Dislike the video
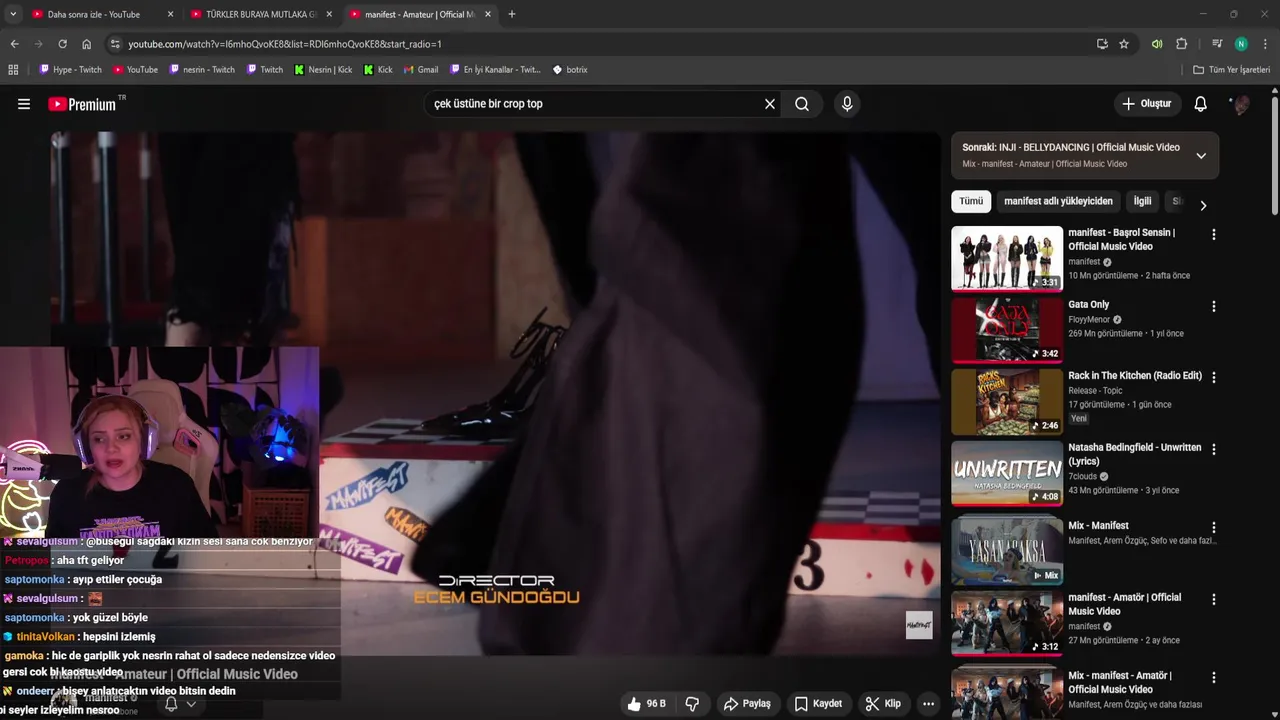This screenshot has height=720, width=1280. pos(692,704)
